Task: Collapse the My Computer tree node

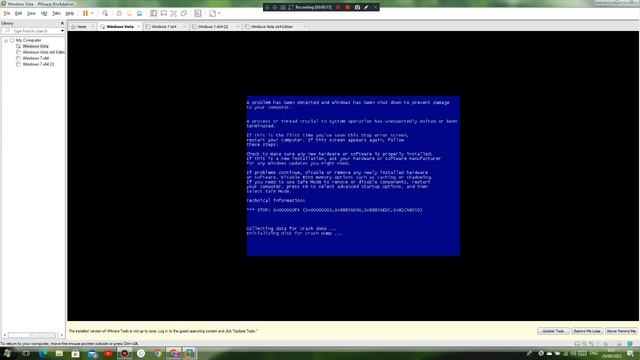Action: [6, 40]
